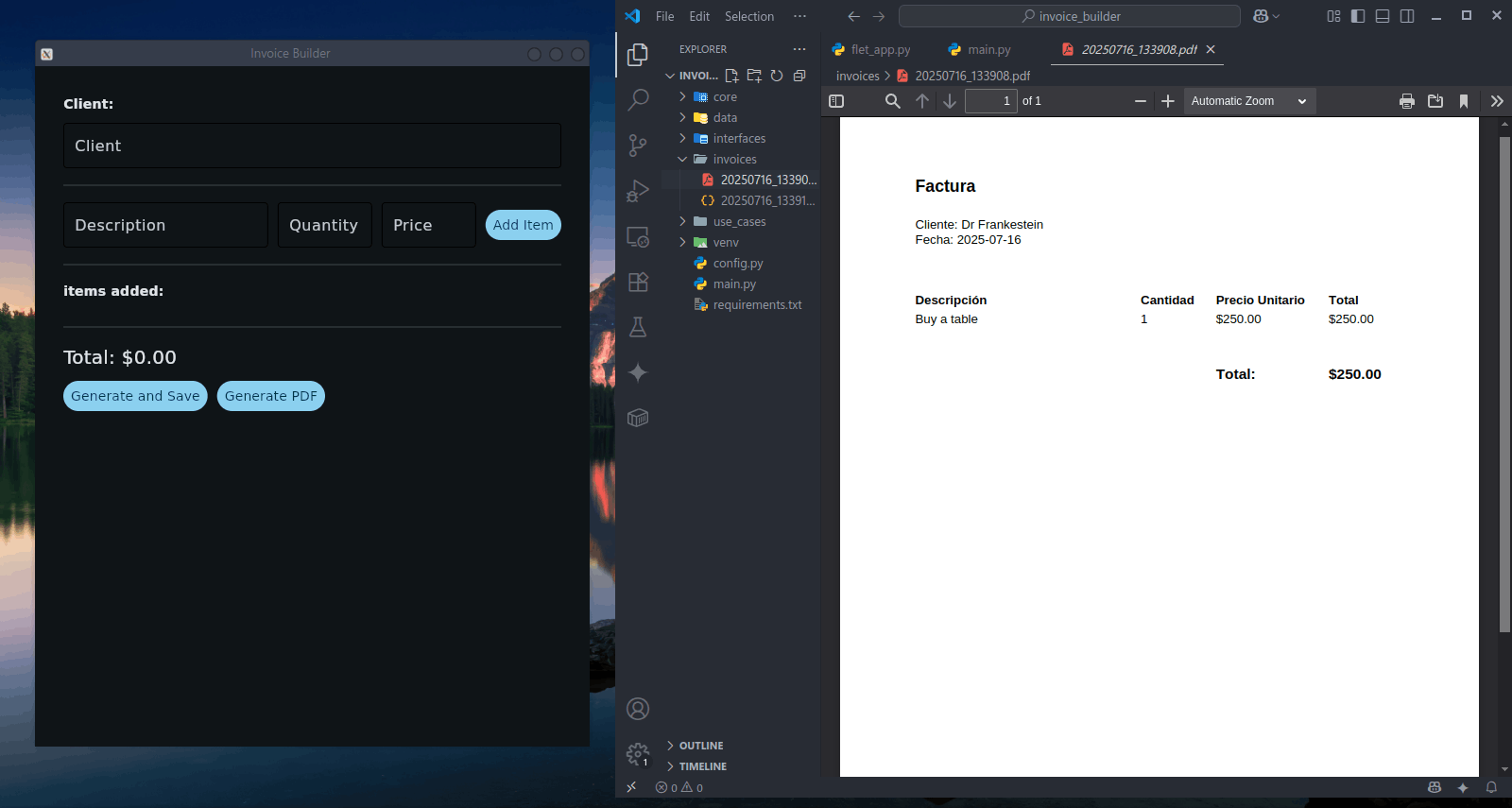This screenshot has width=1512, height=808.
Task: Open the Extensions view
Action: coord(638,282)
